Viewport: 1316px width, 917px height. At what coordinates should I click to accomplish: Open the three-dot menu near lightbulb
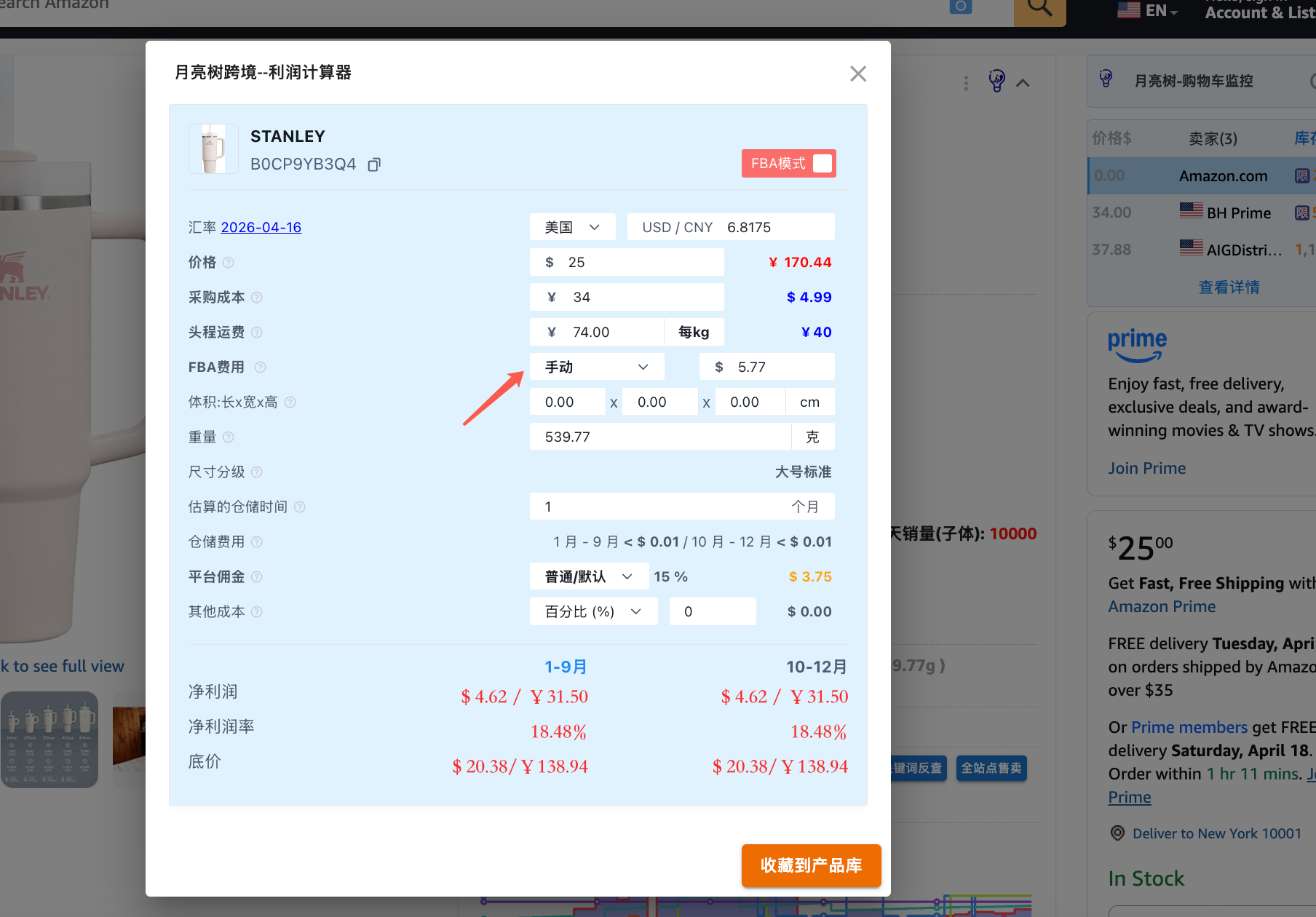(x=966, y=83)
